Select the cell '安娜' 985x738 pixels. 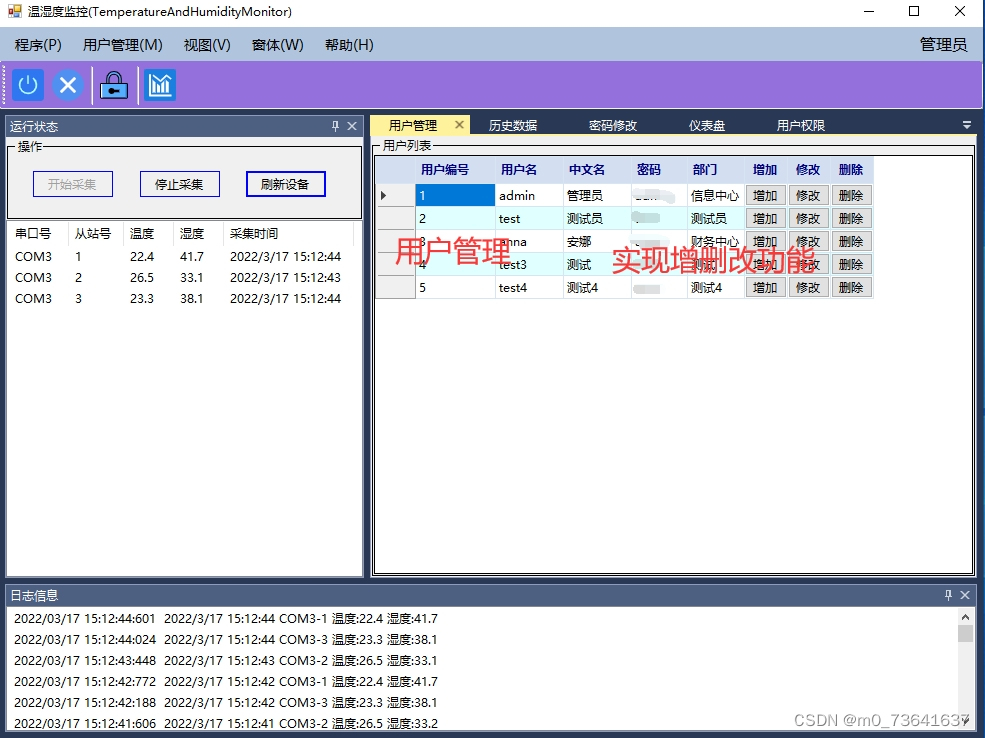point(597,242)
